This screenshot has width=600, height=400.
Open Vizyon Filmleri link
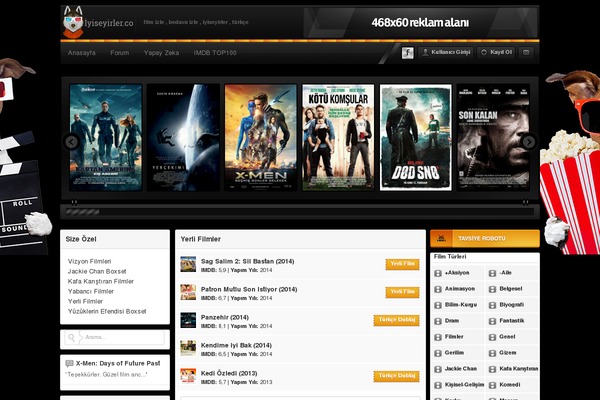click(90, 261)
